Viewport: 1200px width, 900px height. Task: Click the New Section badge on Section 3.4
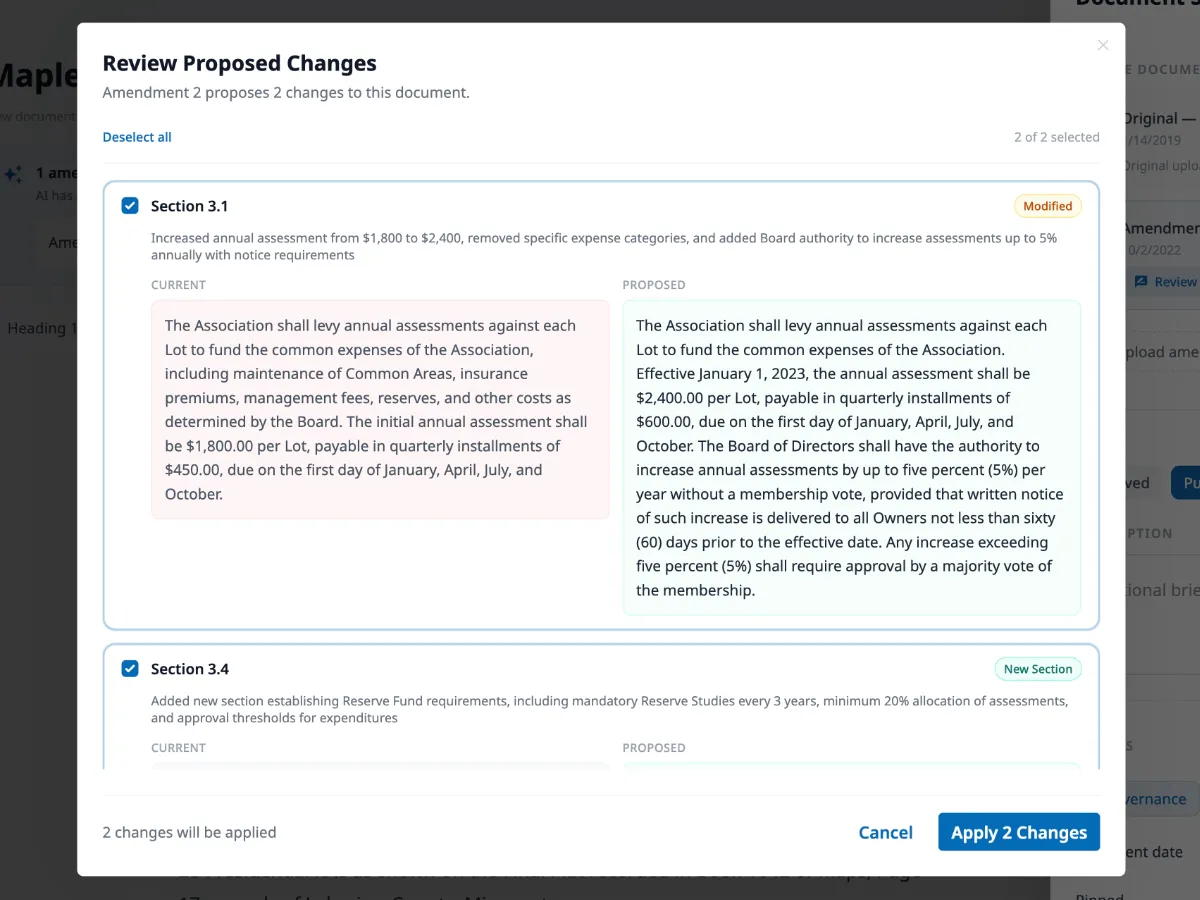coord(1038,668)
